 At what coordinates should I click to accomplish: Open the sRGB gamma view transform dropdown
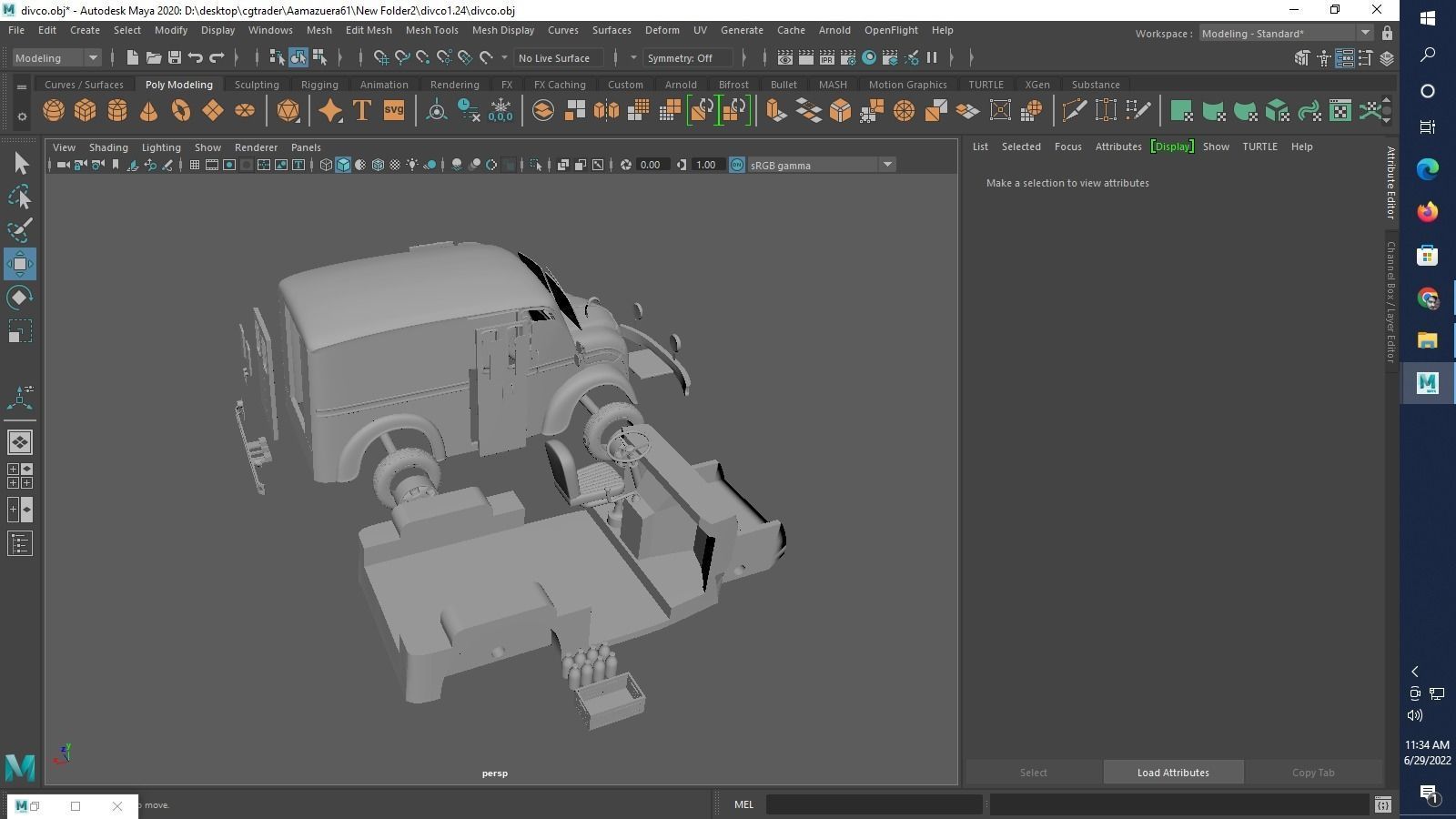tap(821, 165)
